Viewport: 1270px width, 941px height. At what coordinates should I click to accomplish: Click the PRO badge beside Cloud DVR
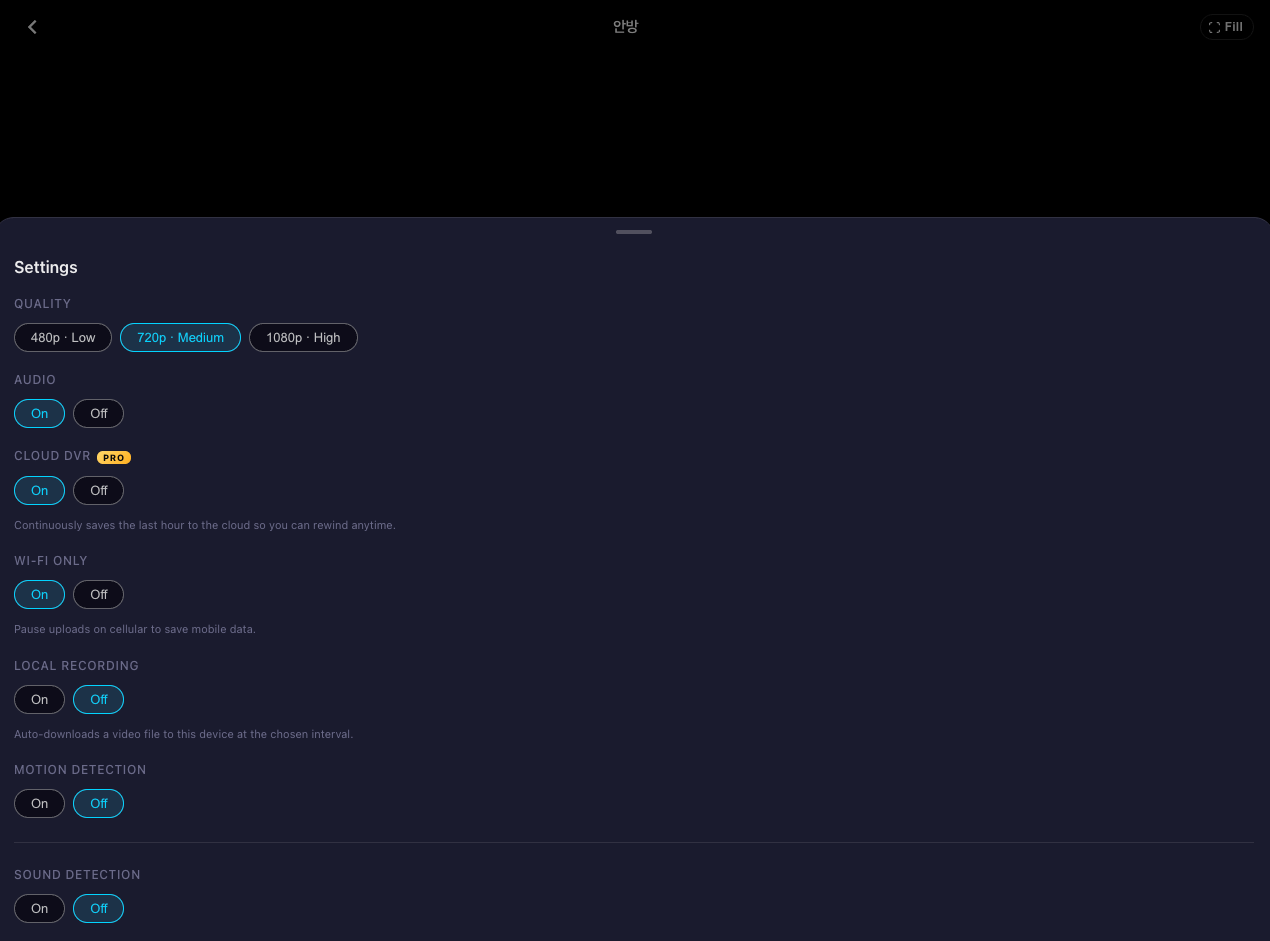coord(114,457)
